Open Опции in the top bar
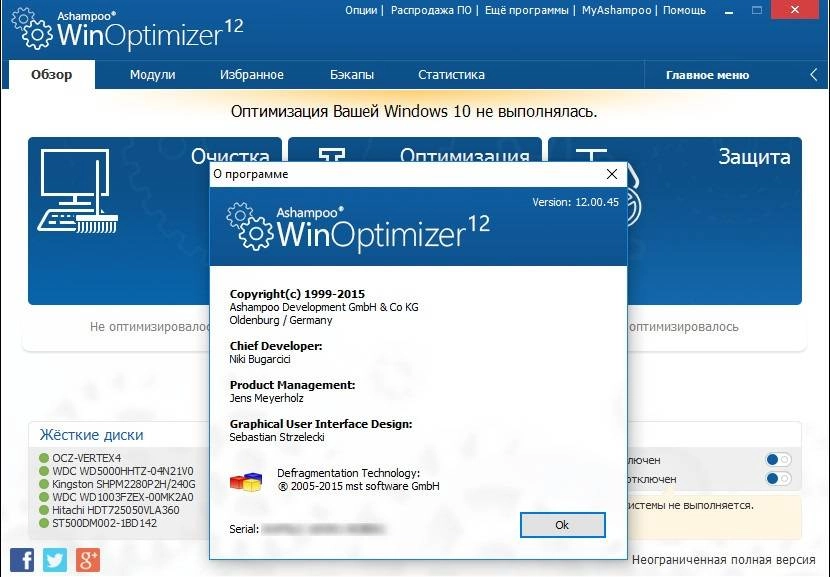Image resolution: width=830 pixels, height=577 pixels. (x=361, y=10)
